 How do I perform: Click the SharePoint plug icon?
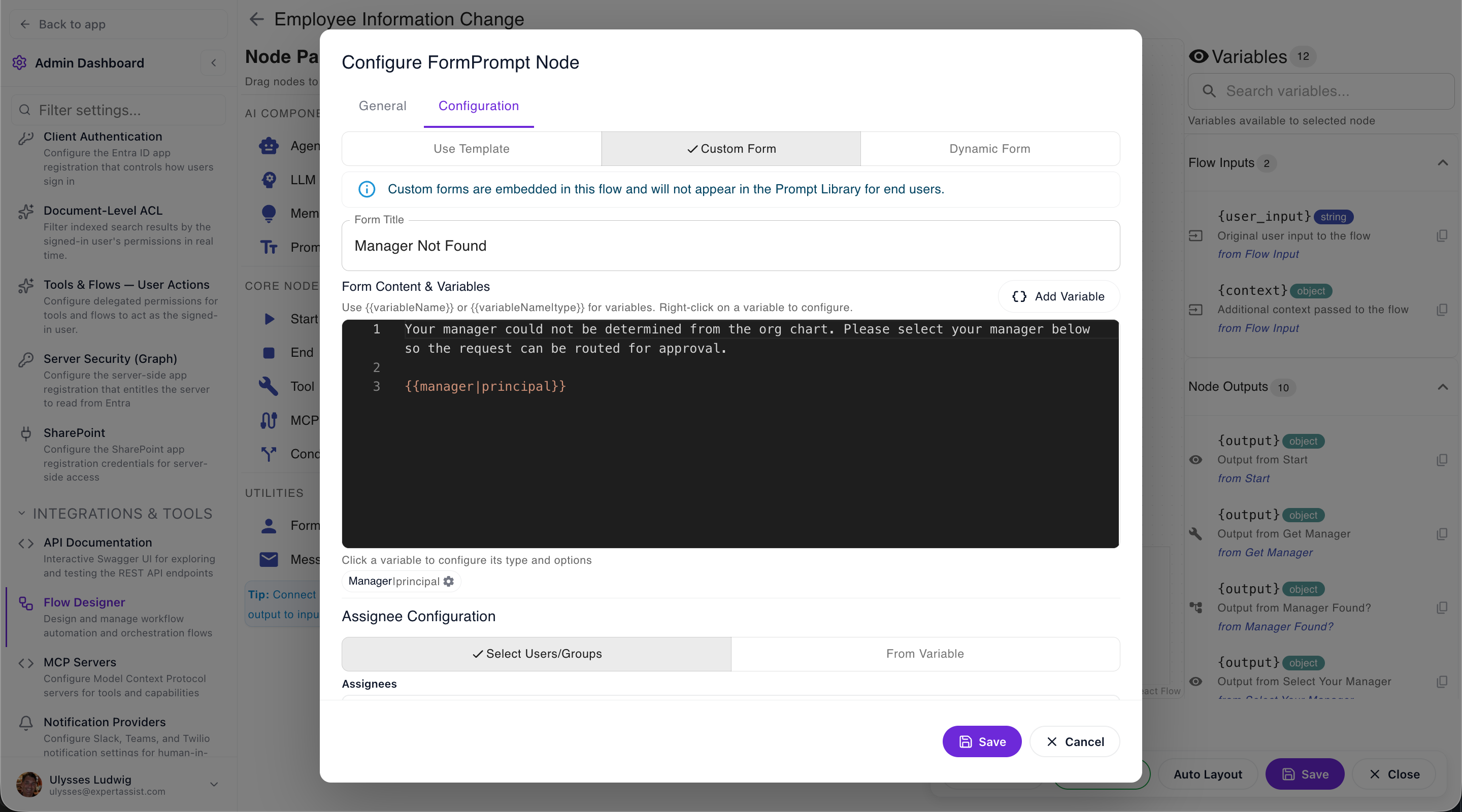26,433
